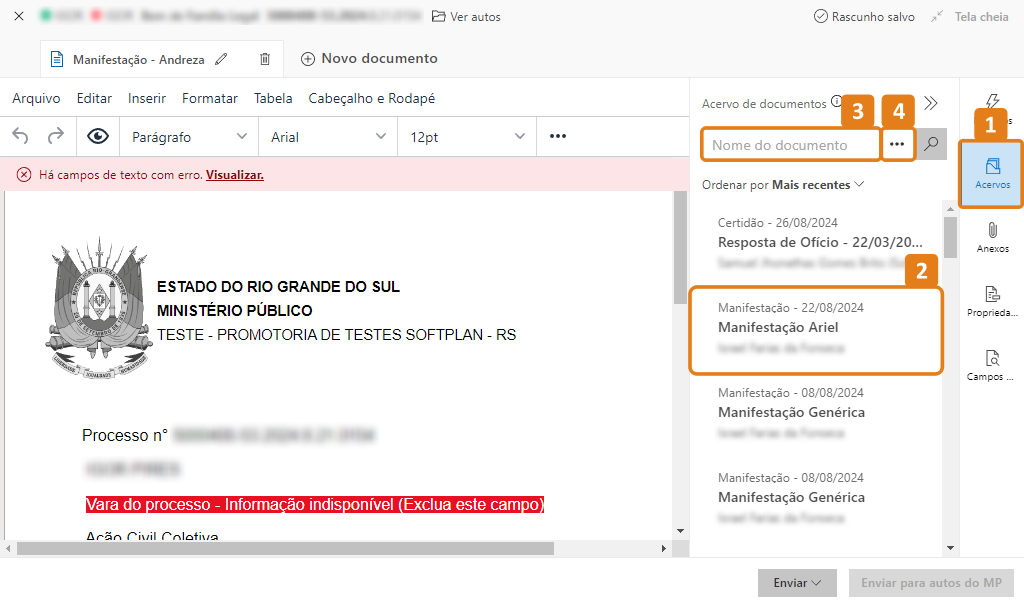Image resolution: width=1024 pixels, height=607 pixels.
Task: Click the Visualizar error link
Action: coord(235,175)
